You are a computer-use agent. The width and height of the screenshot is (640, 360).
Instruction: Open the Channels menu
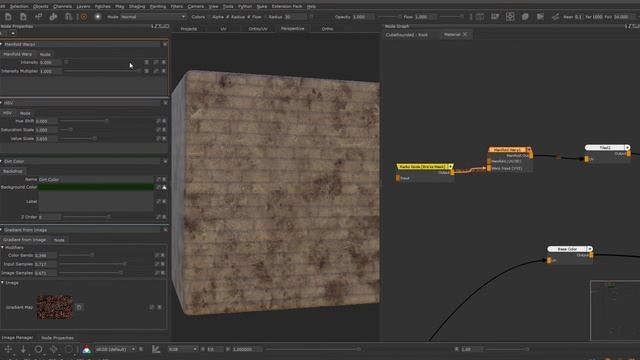[x=62, y=7]
